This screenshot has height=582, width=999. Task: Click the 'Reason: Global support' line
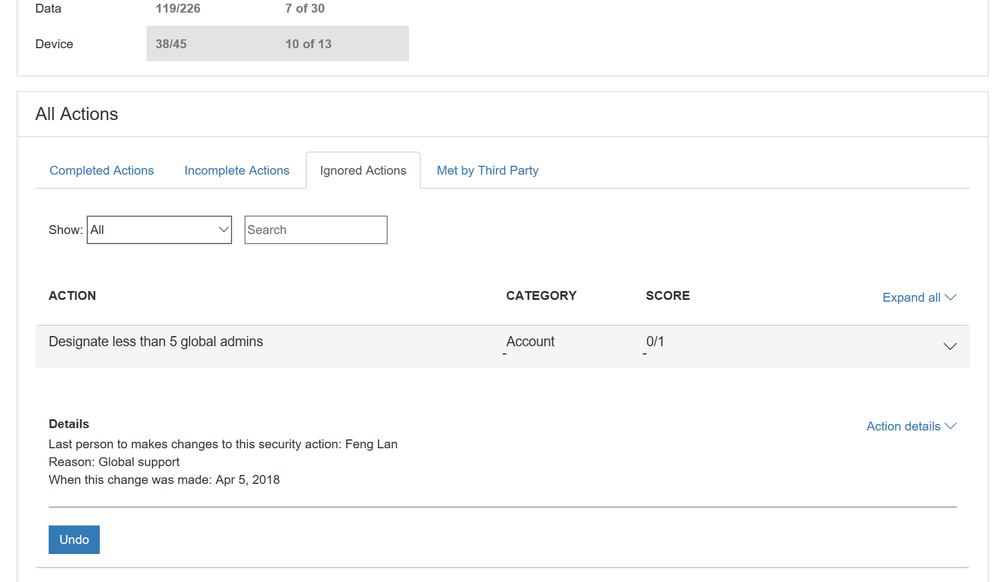point(114,462)
